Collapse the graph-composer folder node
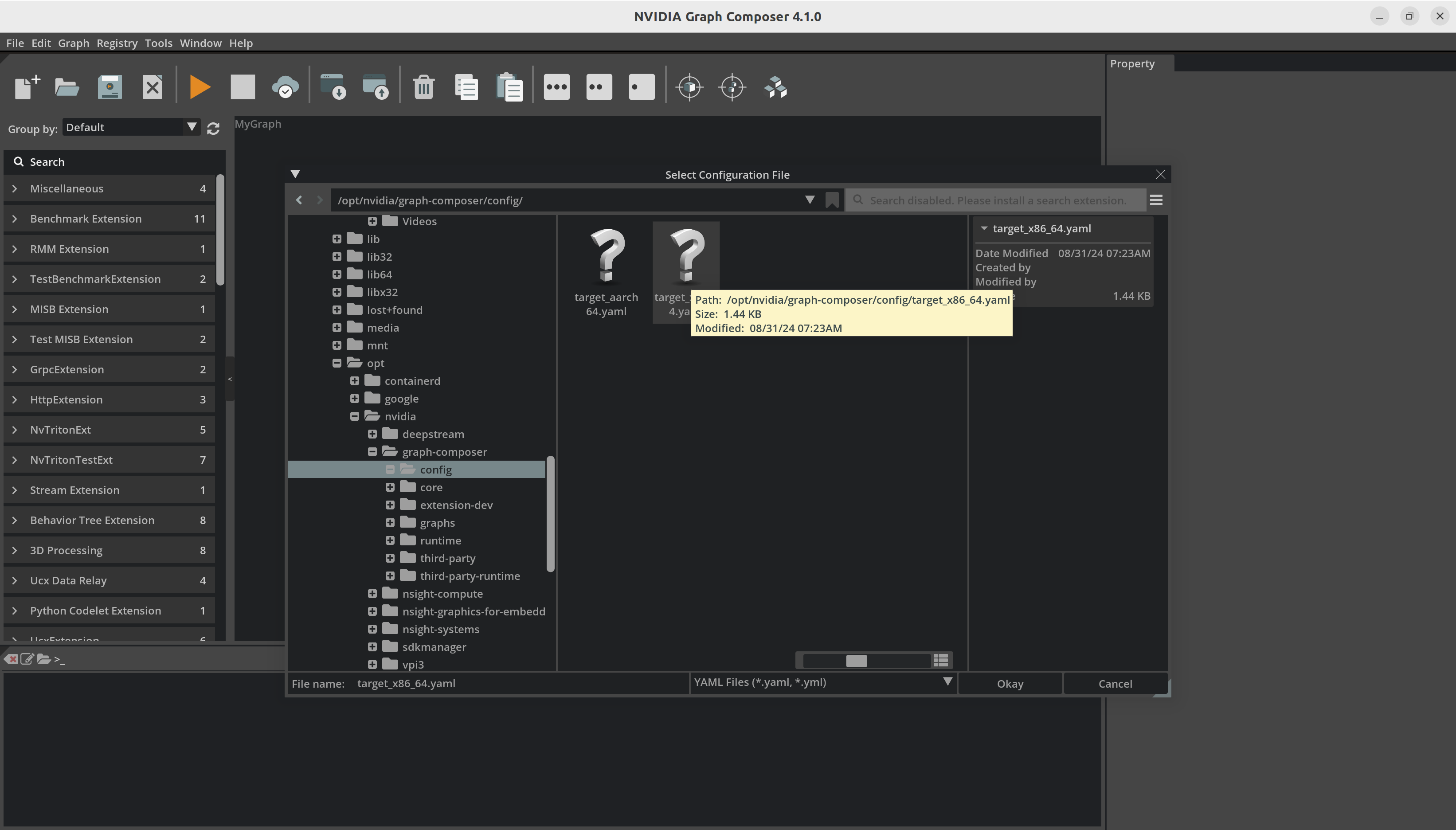 (x=372, y=452)
